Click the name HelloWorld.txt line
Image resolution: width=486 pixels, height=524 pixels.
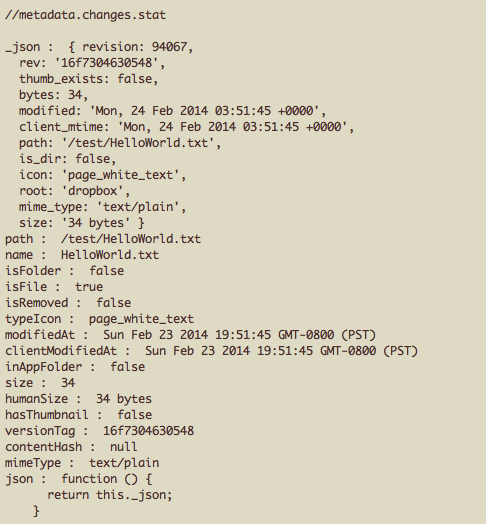(x=82, y=255)
